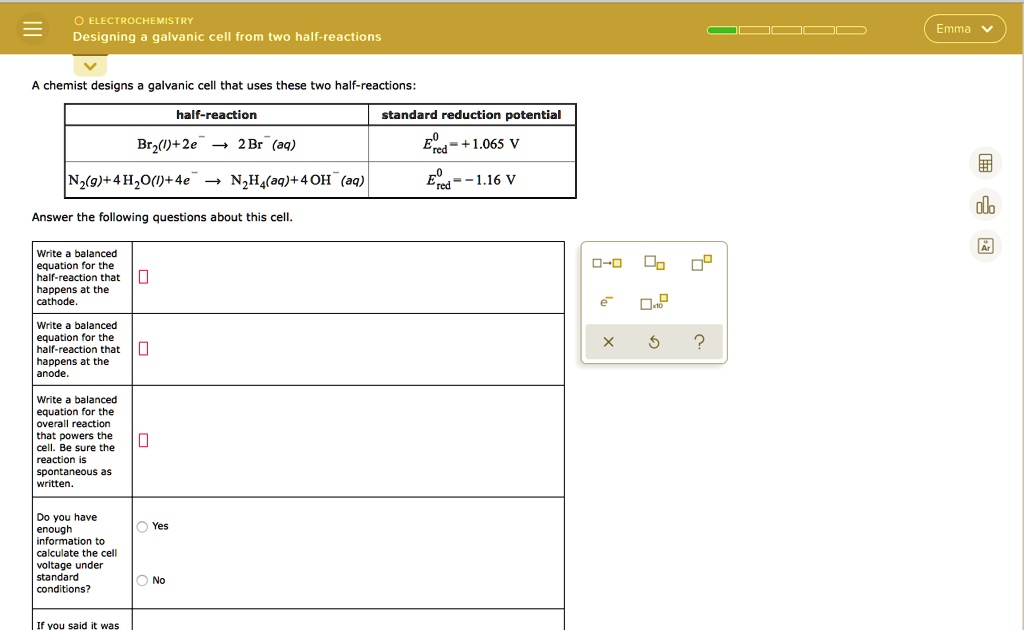Collapse the question header chevron
Viewport: 1024px width, 630px height.
91,67
